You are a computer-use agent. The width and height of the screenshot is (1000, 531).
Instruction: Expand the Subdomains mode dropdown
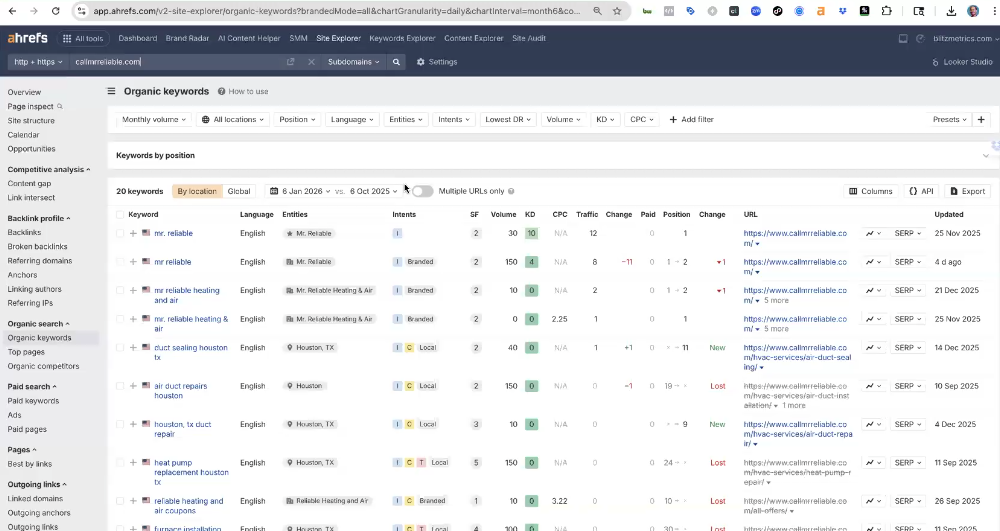(354, 62)
